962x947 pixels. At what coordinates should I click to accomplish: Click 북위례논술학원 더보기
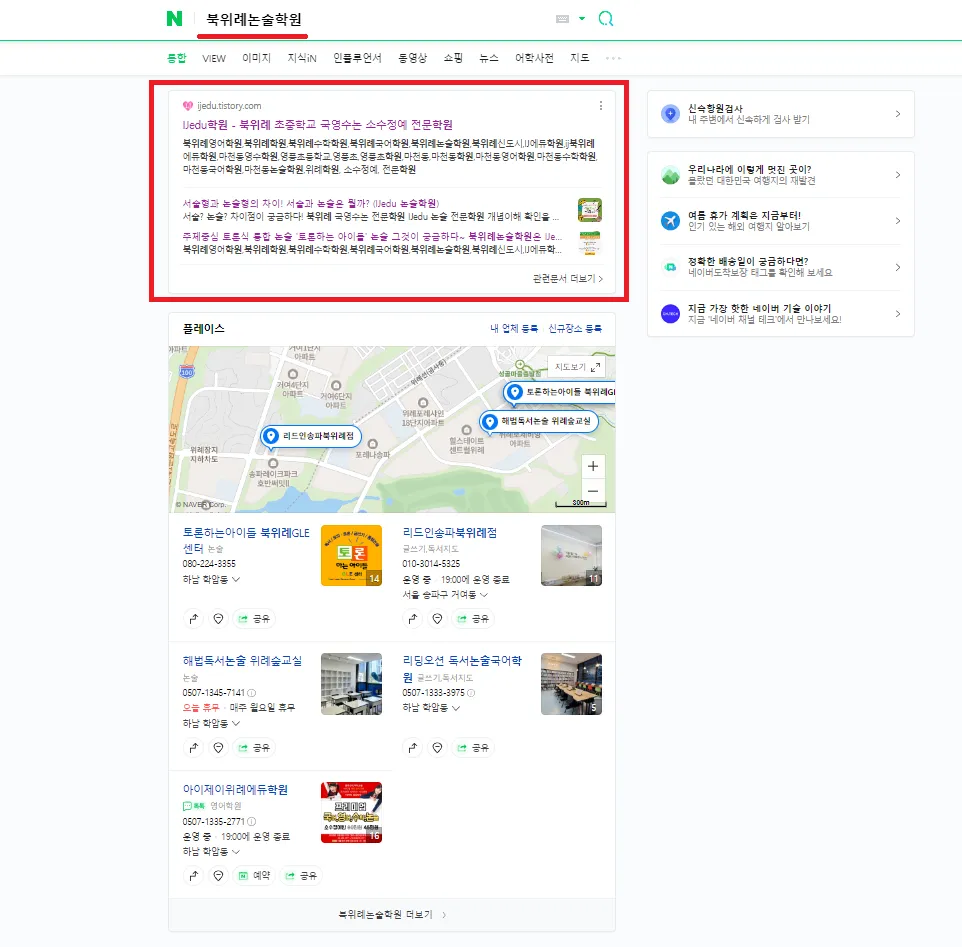click(x=392, y=914)
